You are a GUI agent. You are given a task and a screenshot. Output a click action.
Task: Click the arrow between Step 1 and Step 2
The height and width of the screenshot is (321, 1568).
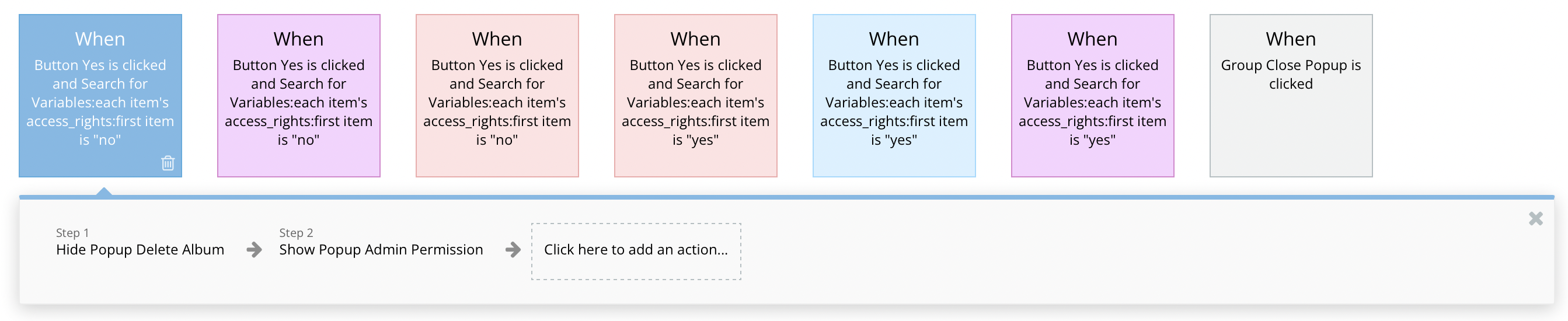tap(255, 250)
